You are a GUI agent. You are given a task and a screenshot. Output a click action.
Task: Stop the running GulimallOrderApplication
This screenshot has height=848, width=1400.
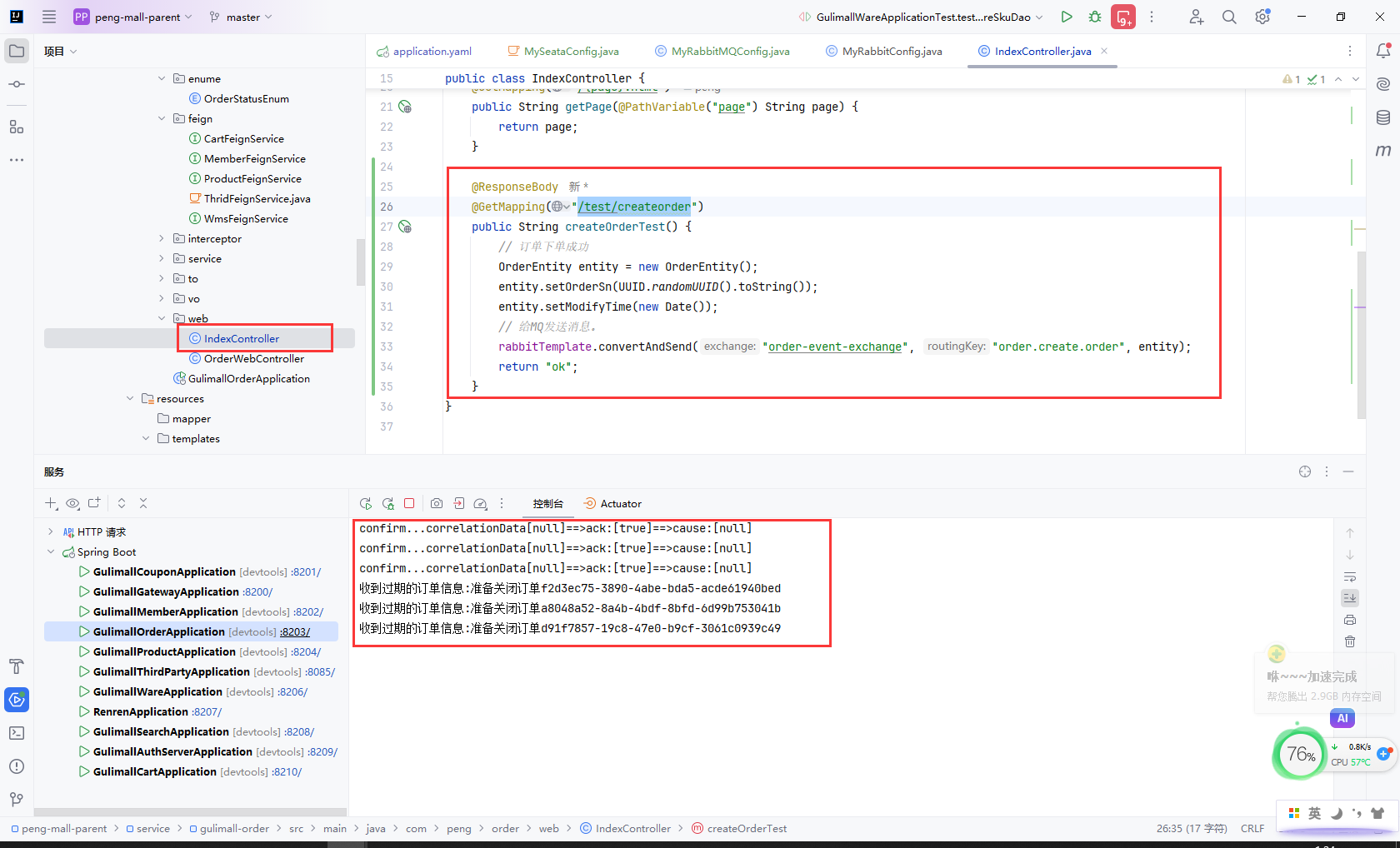click(x=409, y=503)
